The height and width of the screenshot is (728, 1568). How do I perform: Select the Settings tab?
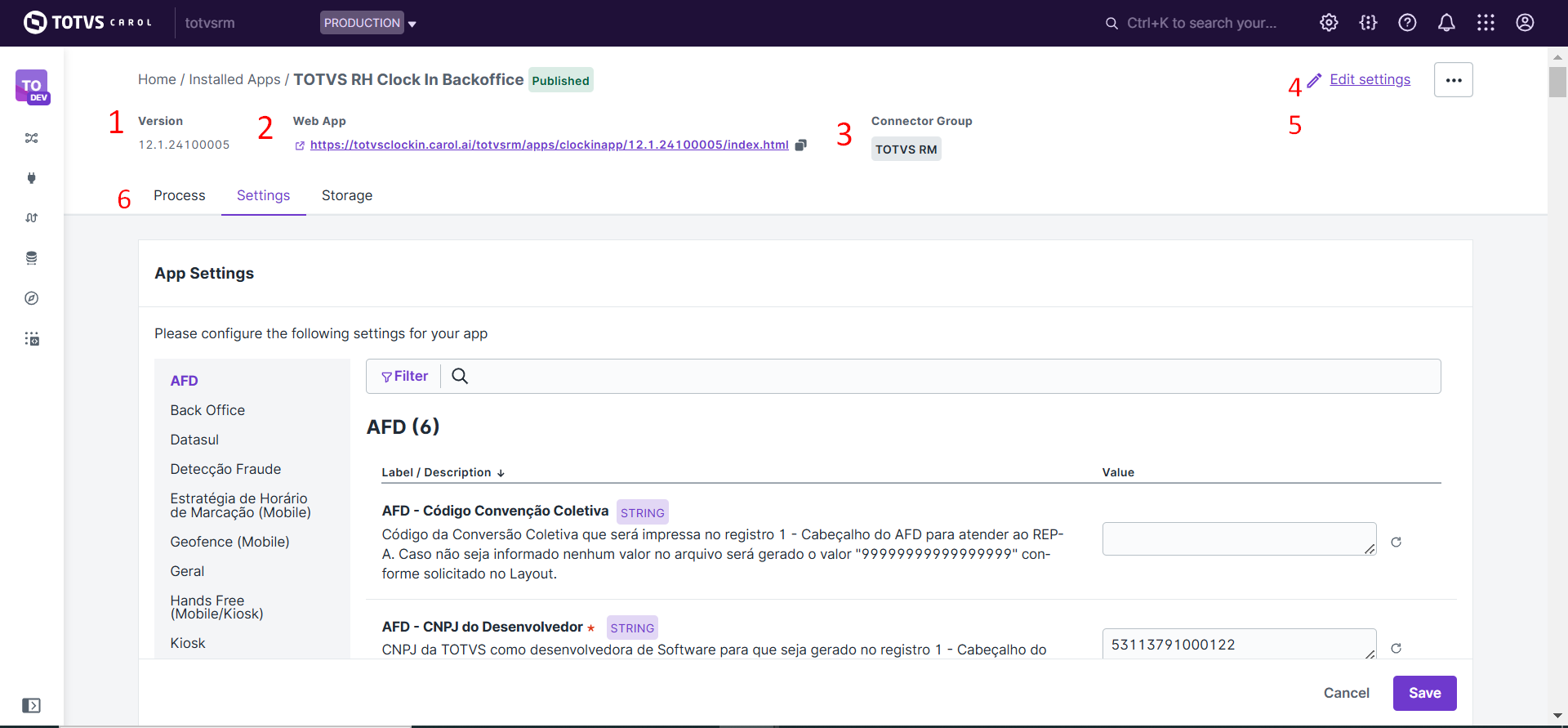pos(263,195)
